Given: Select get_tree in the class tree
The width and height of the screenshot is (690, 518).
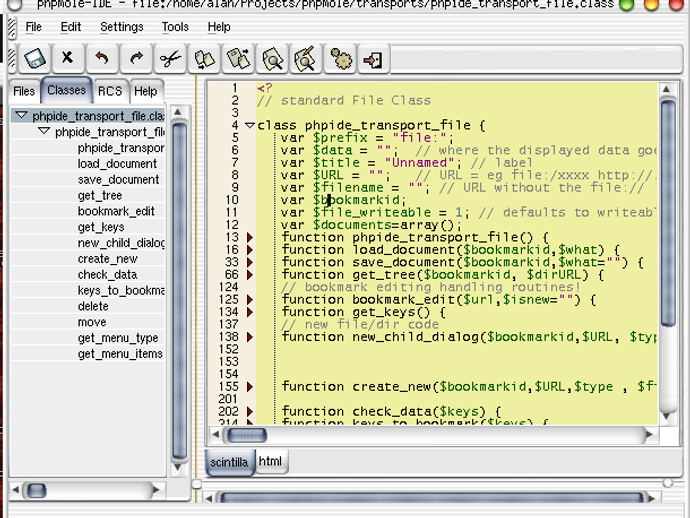Looking at the screenshot, I should coord(100,195).
